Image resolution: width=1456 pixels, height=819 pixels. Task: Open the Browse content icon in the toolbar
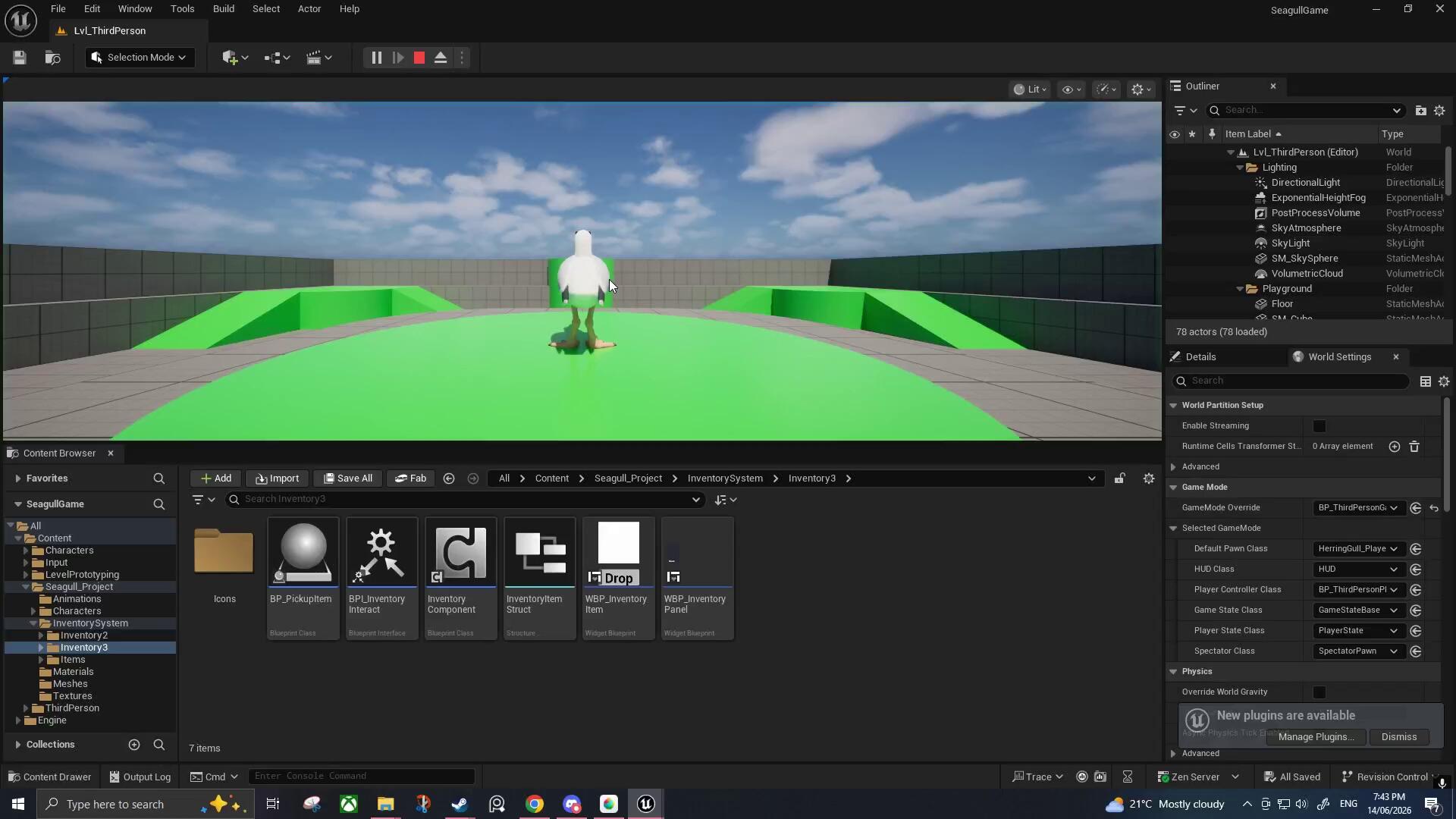[52, 58]
